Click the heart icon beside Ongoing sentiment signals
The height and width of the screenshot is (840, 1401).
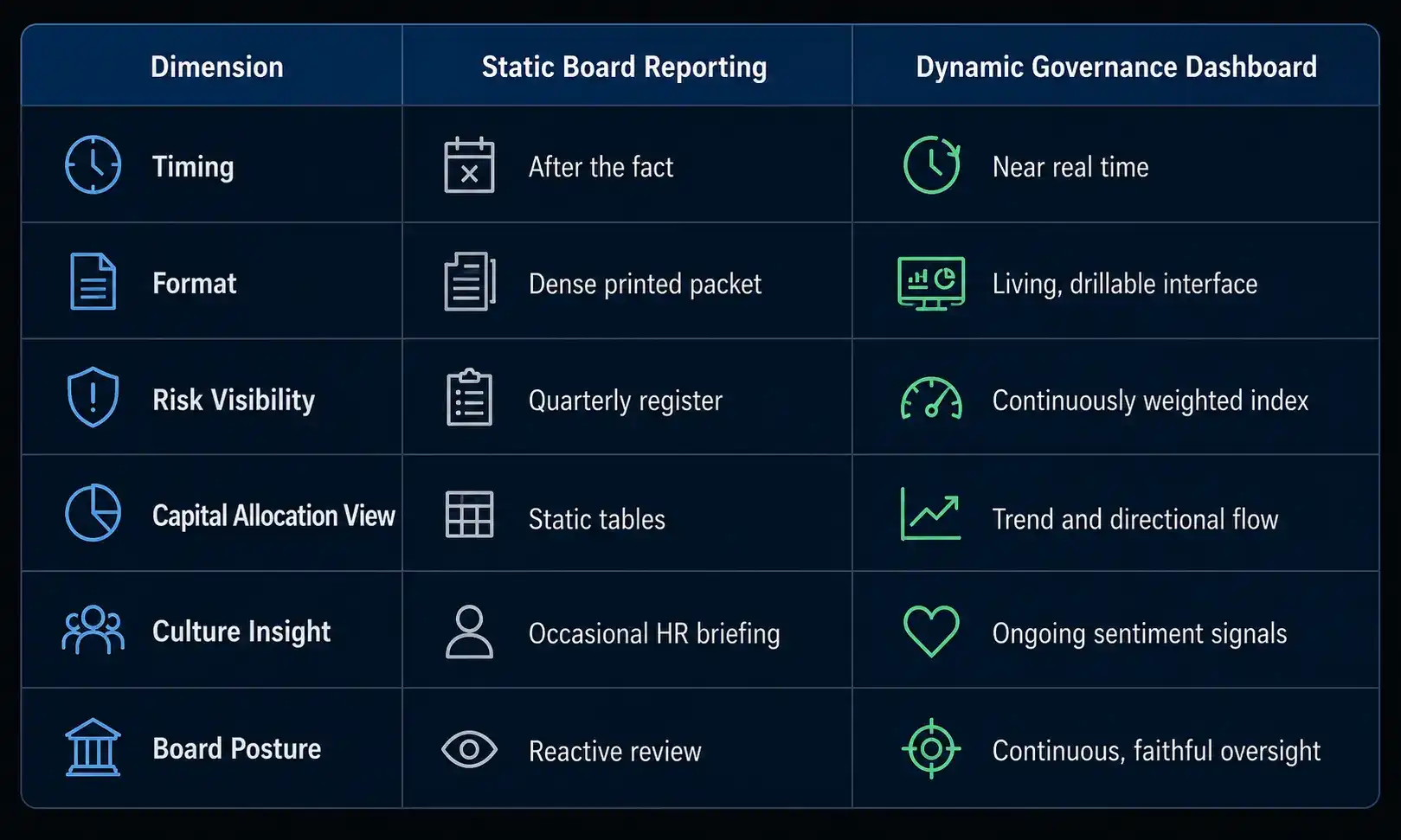931,631
